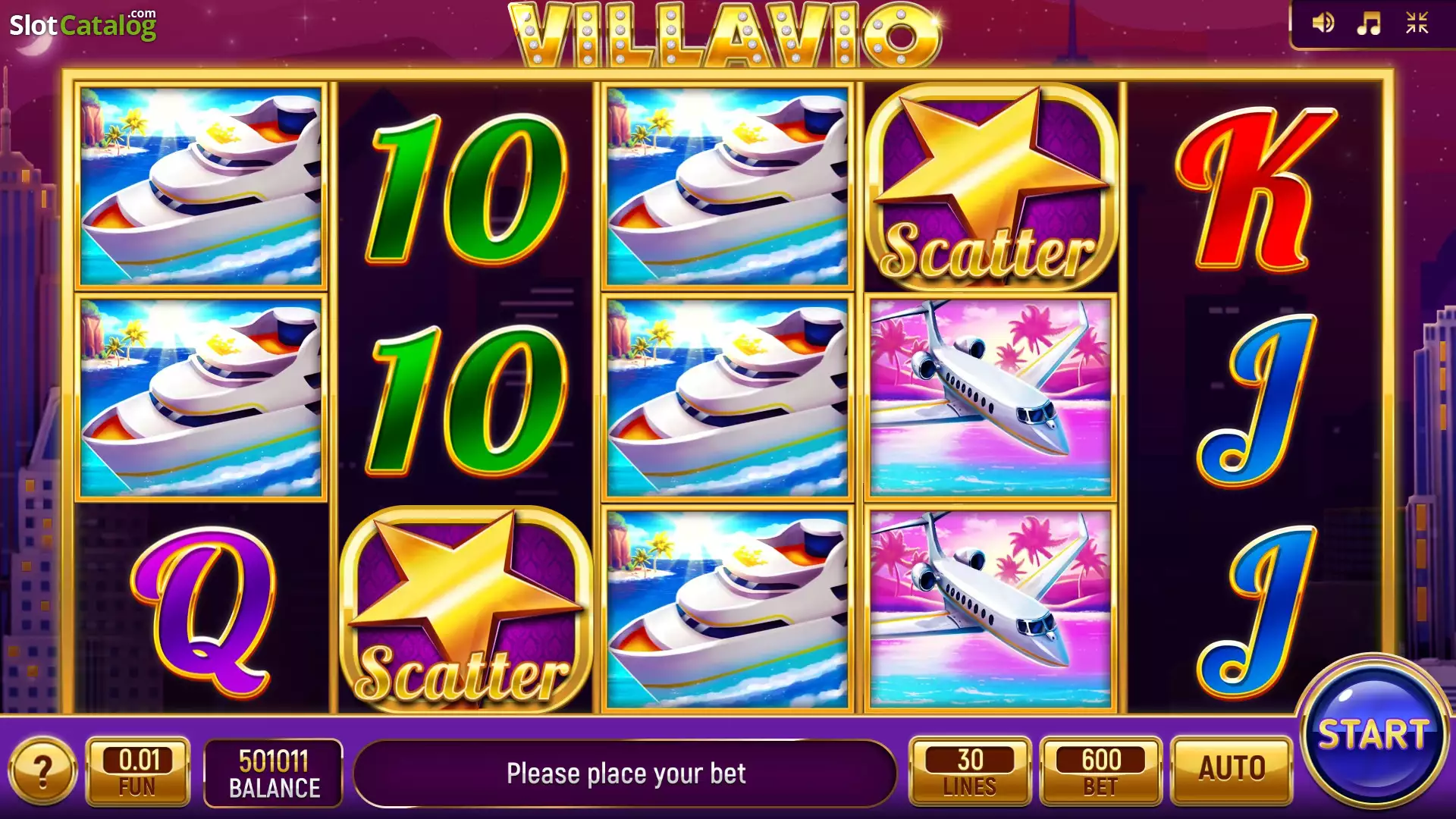Enable AUTO spin mode
Screen dimensions: 1456x819
1232,770
